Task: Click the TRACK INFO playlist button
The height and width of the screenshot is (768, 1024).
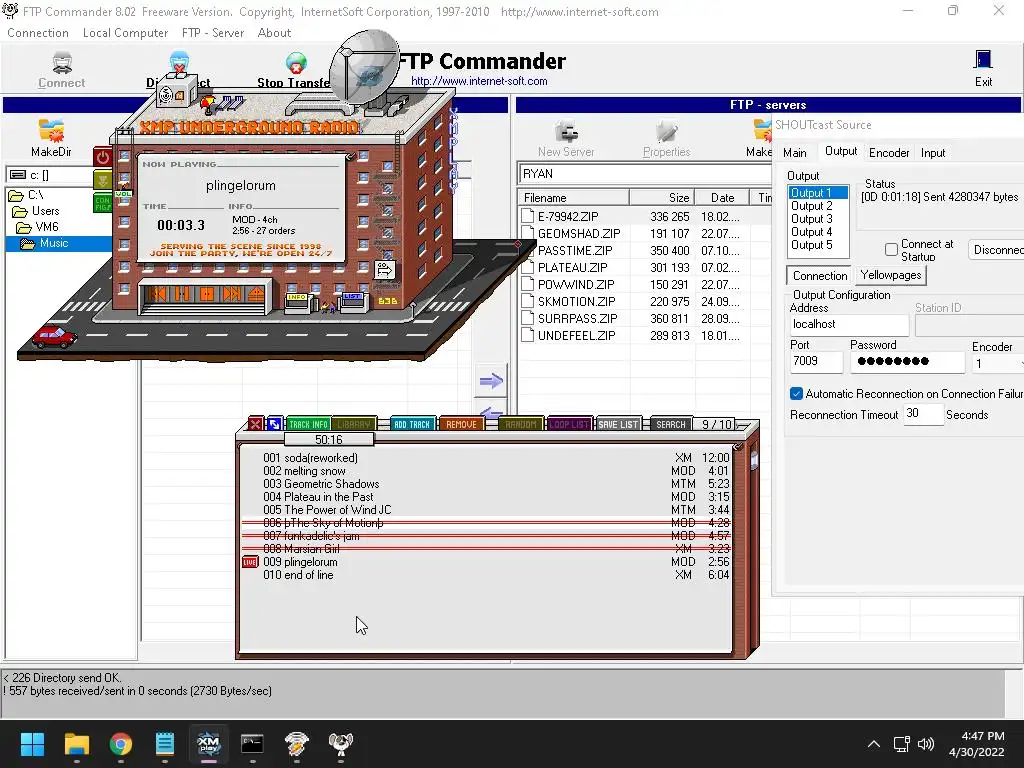Action: point(308,424)
